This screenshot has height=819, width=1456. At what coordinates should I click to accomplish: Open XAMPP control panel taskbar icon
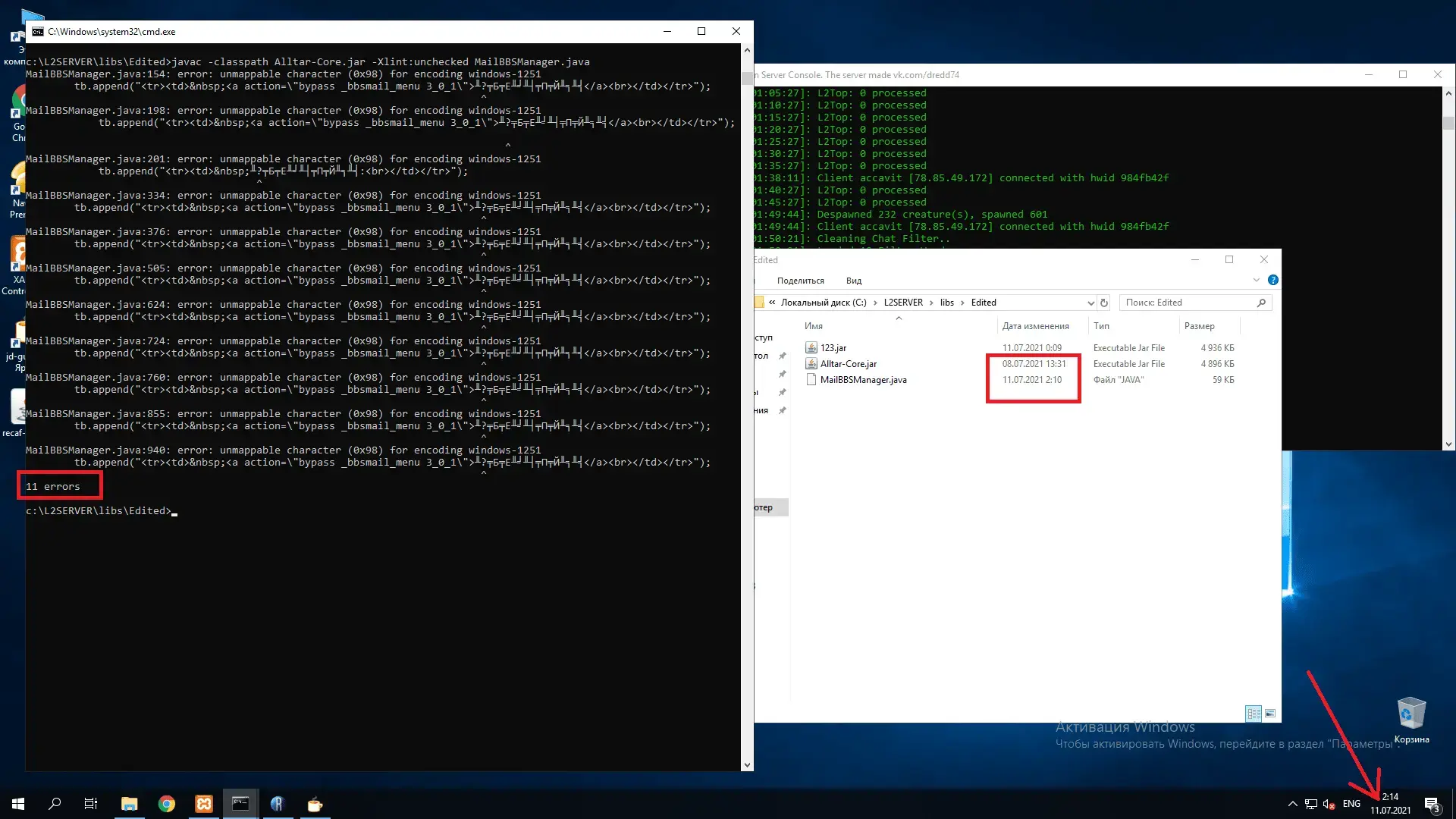click(x=204, y=804)
